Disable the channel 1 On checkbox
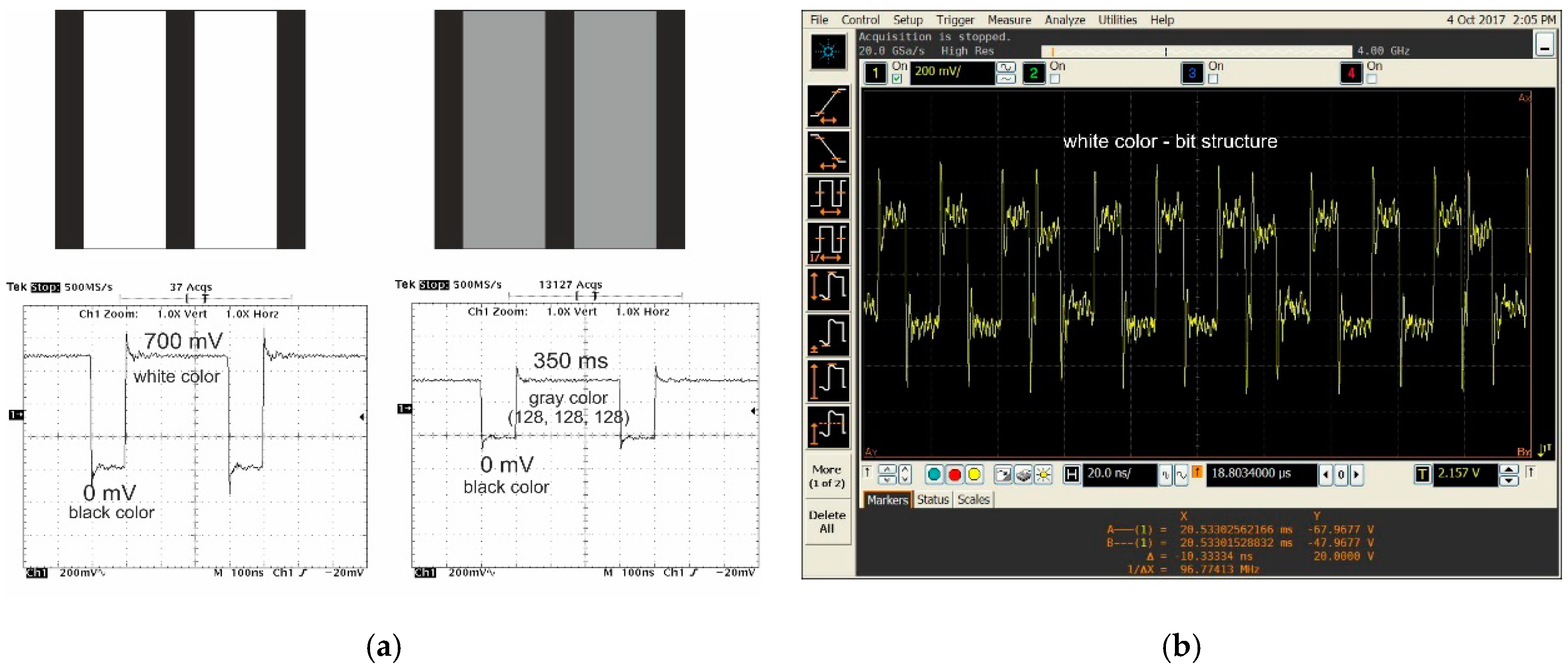This screenshot has height=666, width=1568. (x=896, y=79)
